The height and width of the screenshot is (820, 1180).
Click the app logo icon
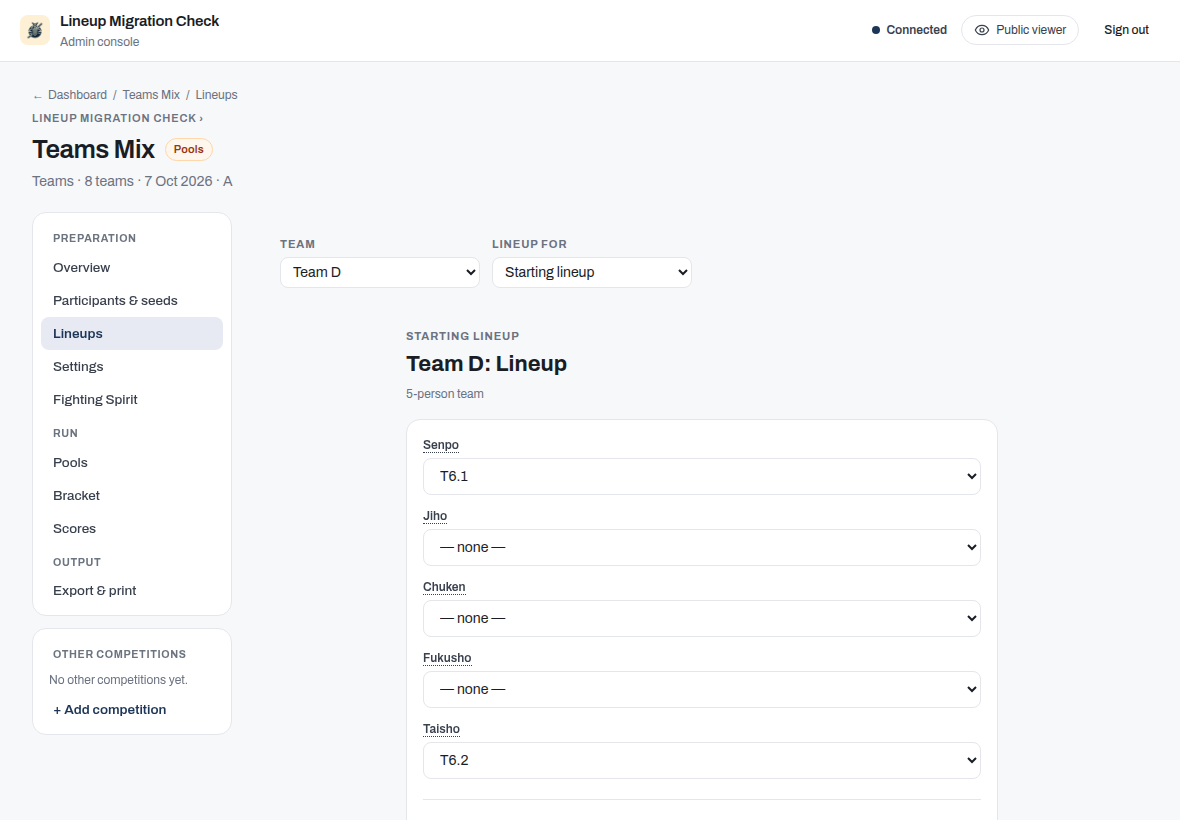tap(35, 30)
